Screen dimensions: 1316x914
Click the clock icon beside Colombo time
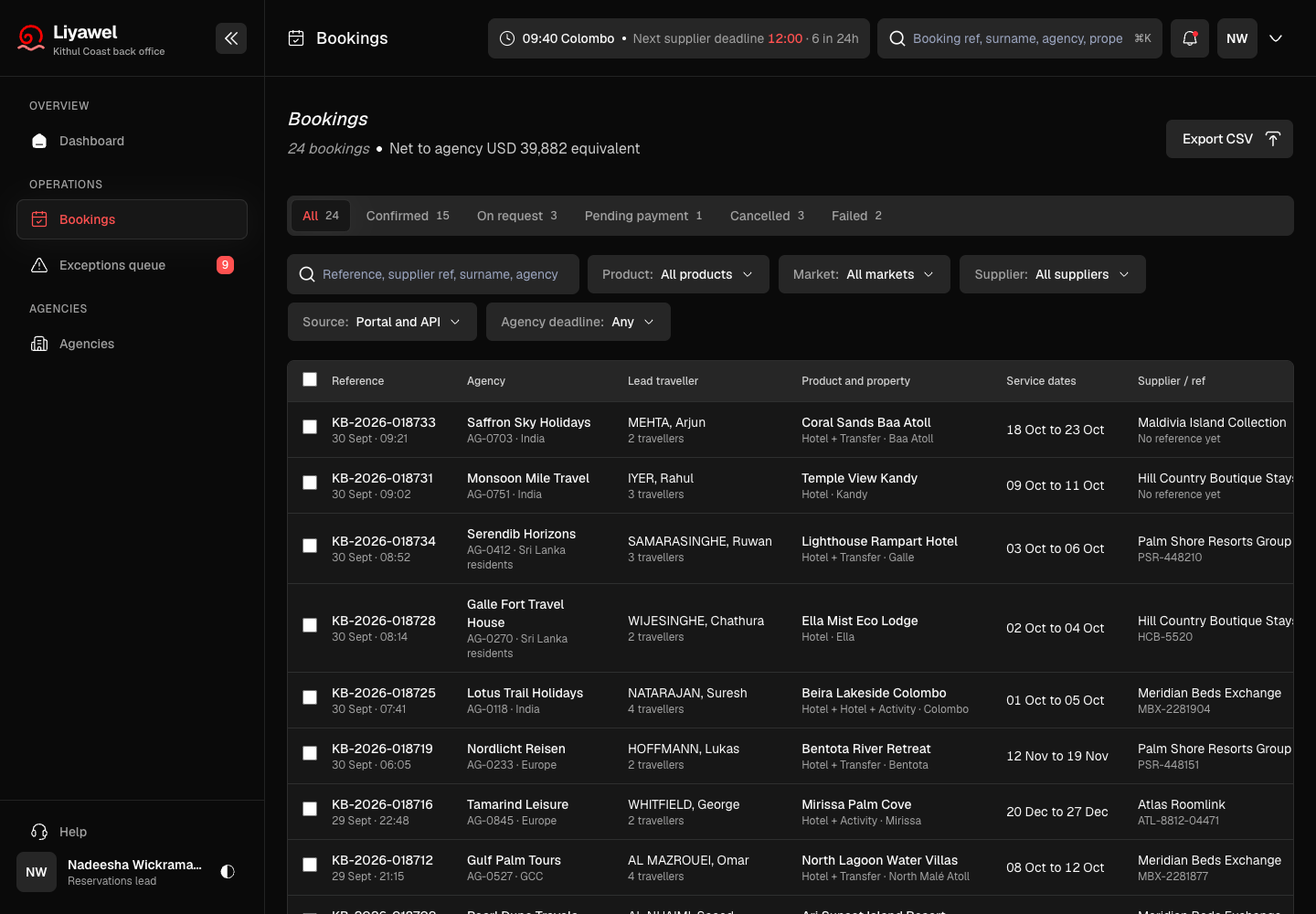(507, 38)
